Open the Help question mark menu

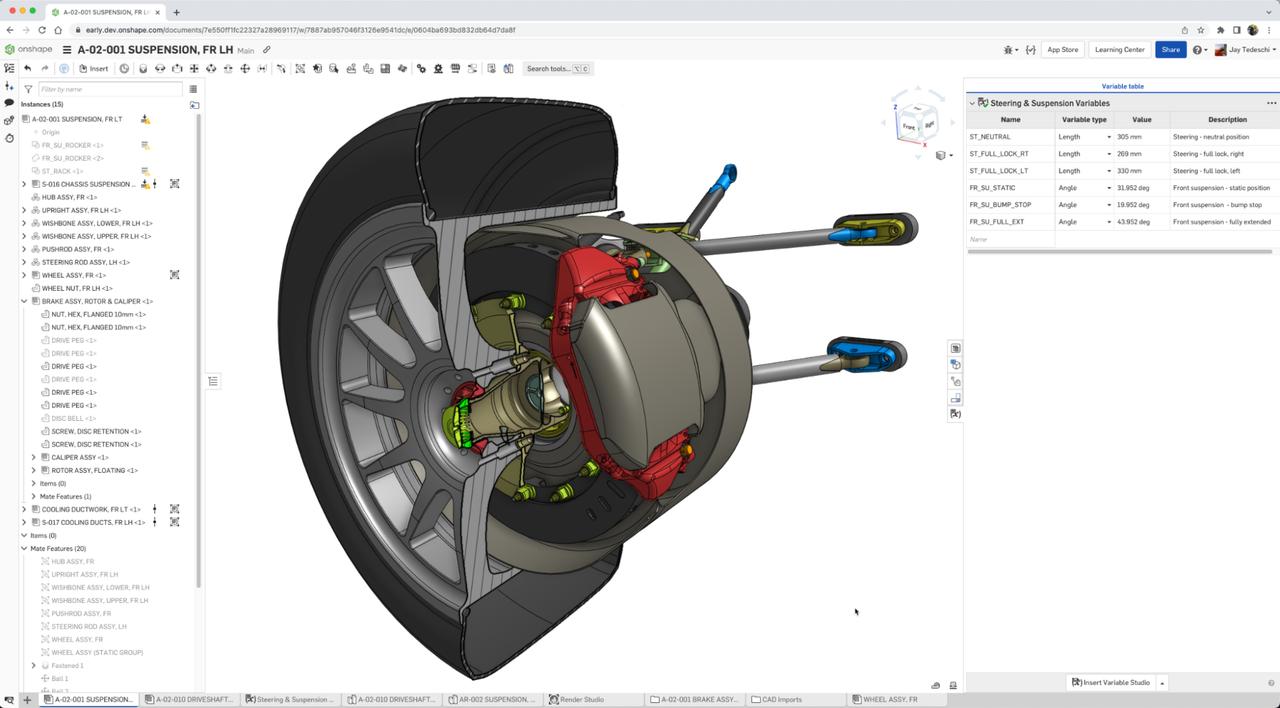pos(1197,50)
